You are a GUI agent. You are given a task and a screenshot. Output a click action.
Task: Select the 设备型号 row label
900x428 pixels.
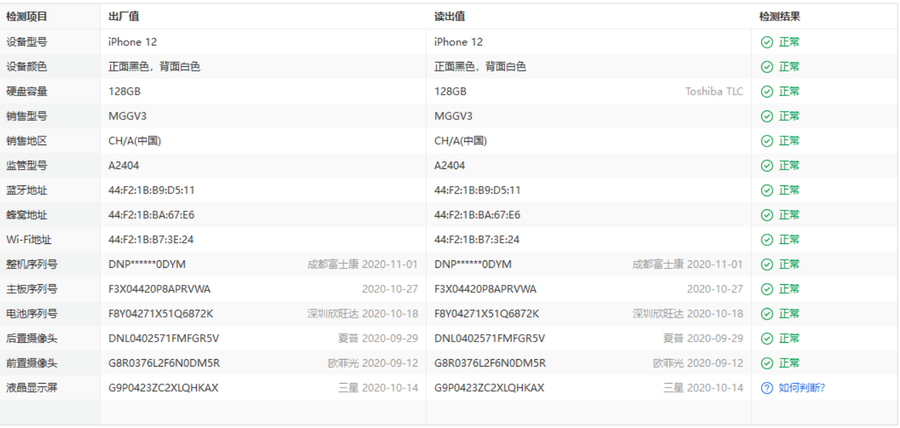[x=27, y=42]
